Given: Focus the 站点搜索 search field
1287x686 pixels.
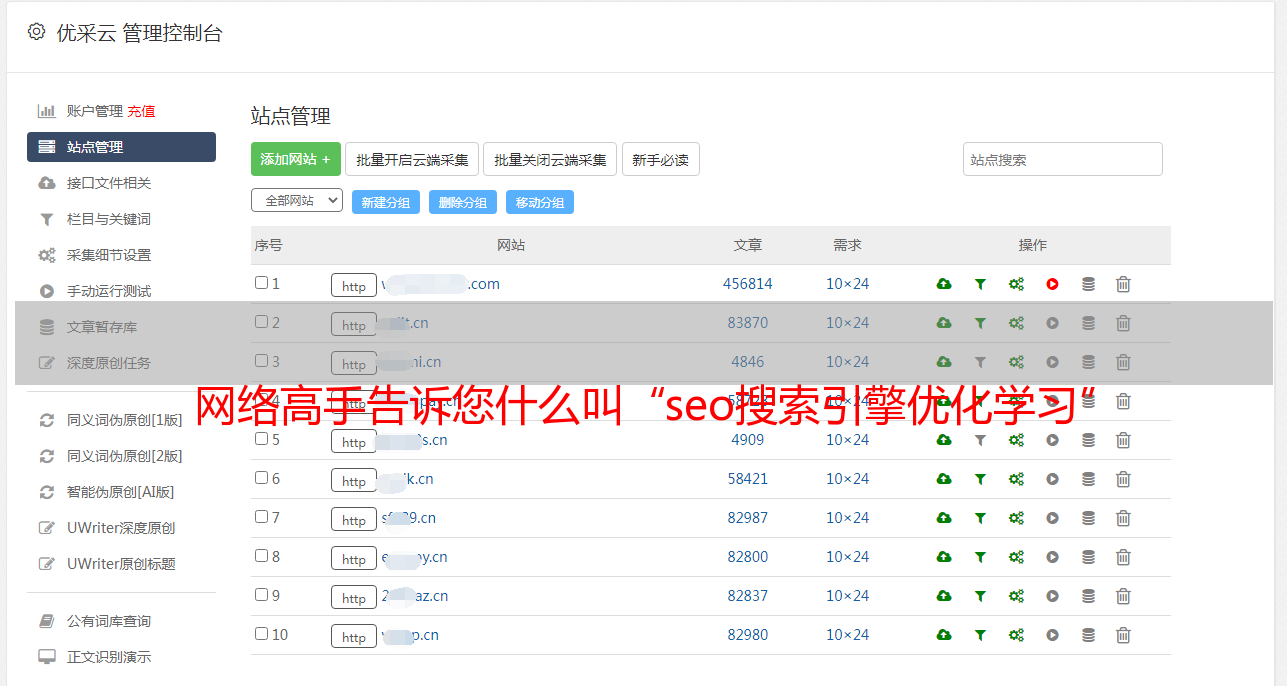Looking at the screenshot, I should tap(1063, 159).
